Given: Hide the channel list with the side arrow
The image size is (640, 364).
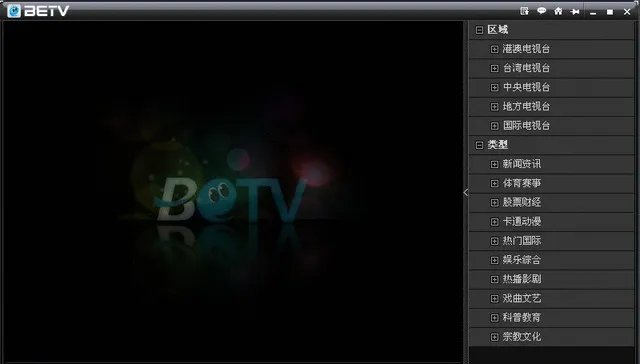Looking at the screenshot, I should 466,193.
